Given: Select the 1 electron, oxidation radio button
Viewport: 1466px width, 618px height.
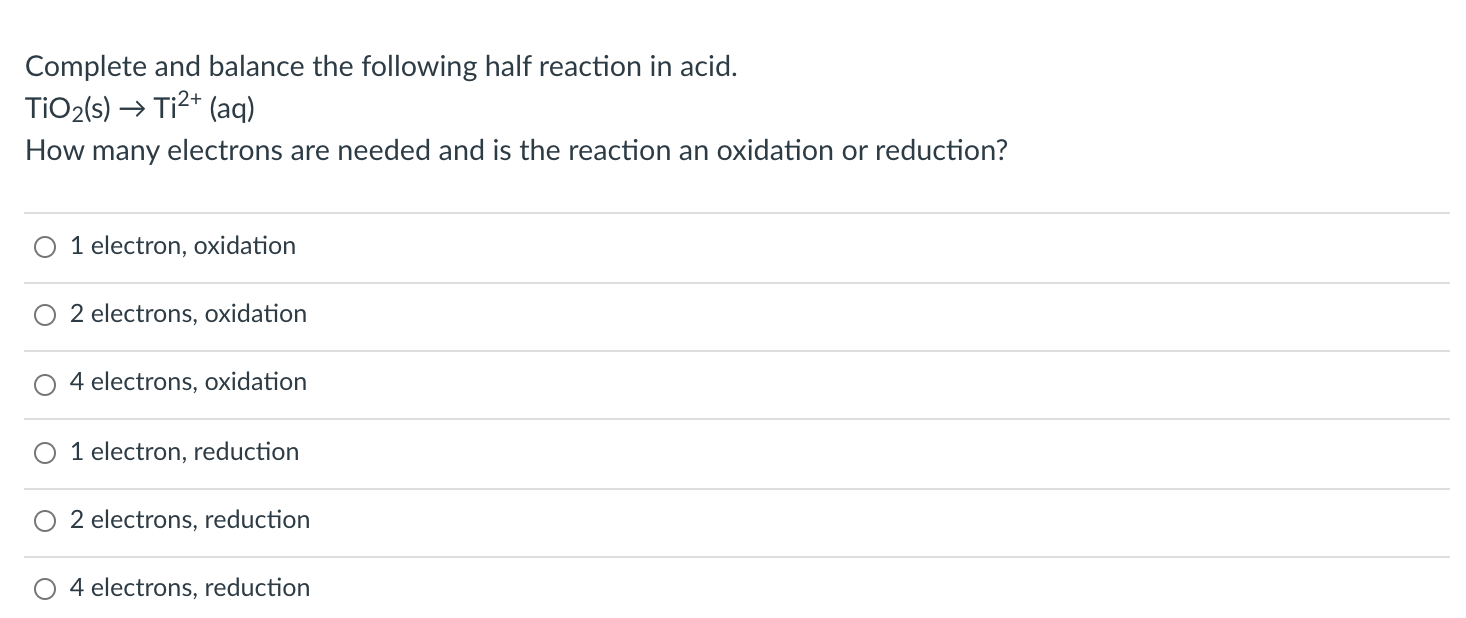Looking at the screenshot, I should tap(45, 247).
